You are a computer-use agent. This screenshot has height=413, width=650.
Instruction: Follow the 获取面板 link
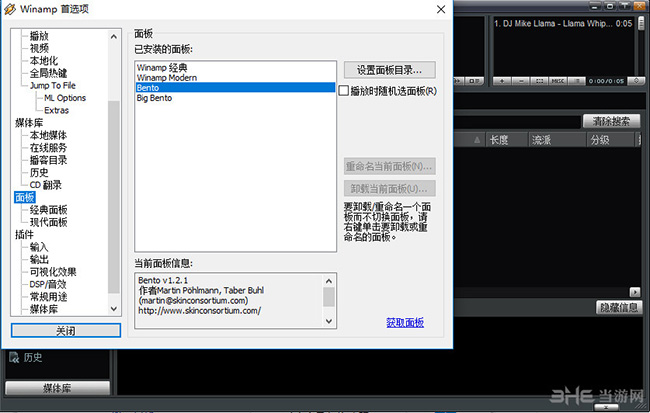tap(405, 323)
